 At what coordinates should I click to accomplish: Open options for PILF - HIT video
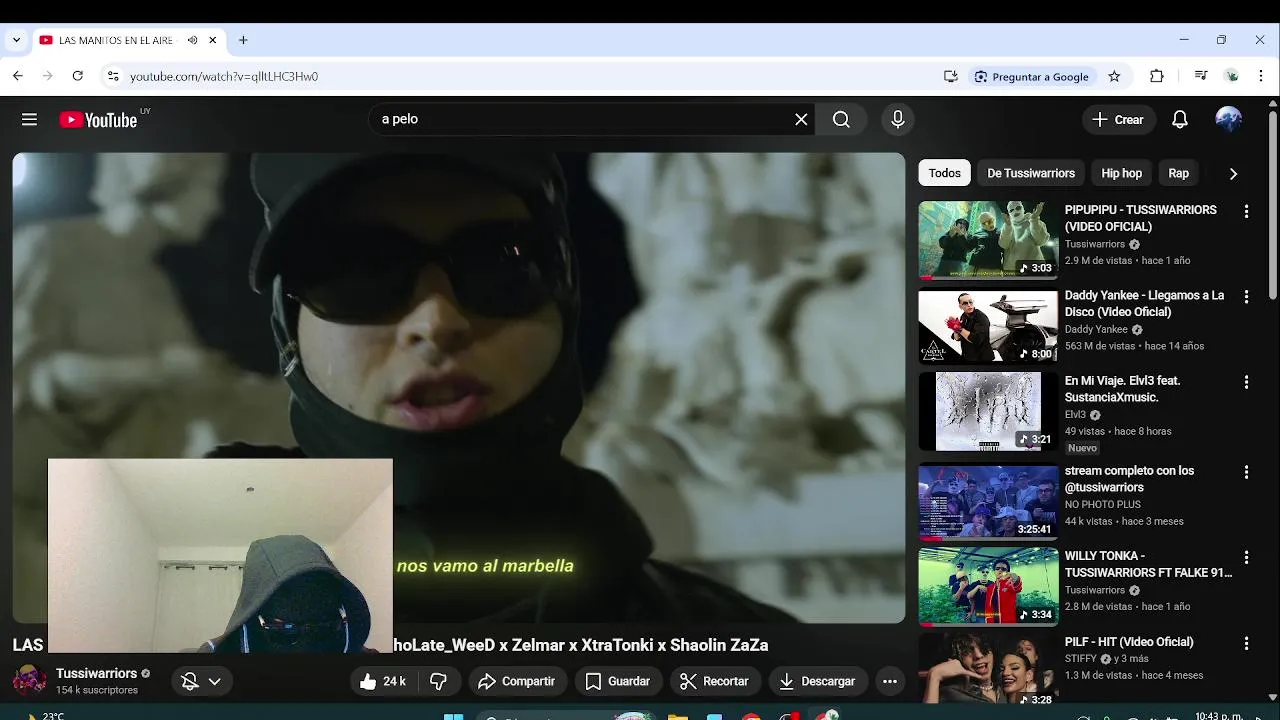(x=1246, y=643)
